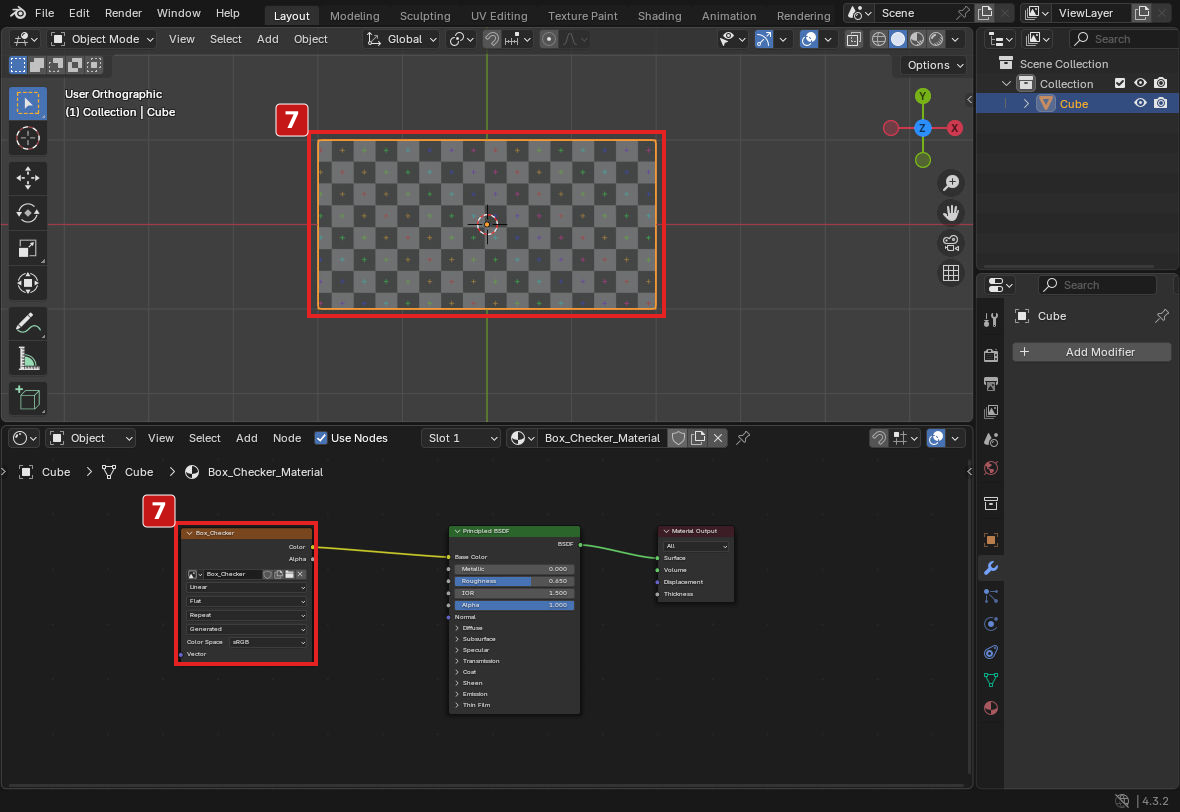Select the Transform tool
1180x812 pixels.
(x=28, y=284)
